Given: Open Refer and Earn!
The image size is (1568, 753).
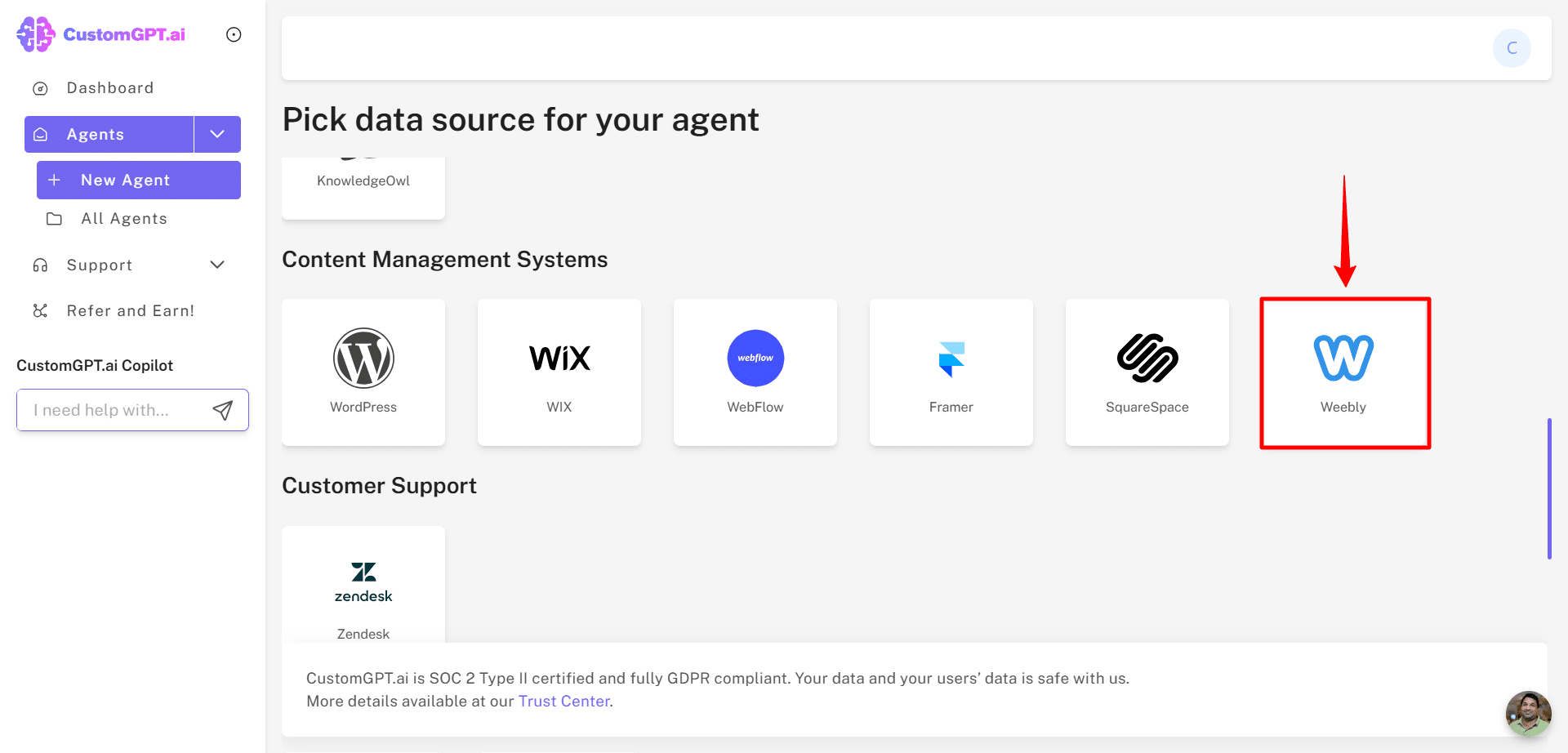Looking at the screenshot, I should tap(131, 311).
